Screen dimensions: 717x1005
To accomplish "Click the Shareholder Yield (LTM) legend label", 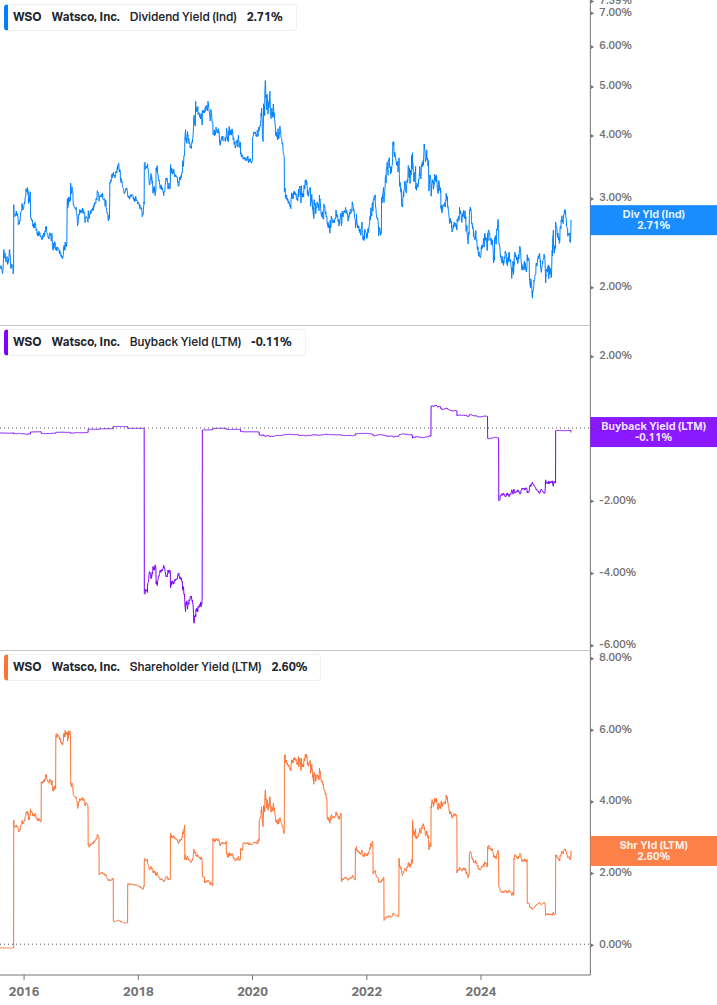I will tap(195, 667).
